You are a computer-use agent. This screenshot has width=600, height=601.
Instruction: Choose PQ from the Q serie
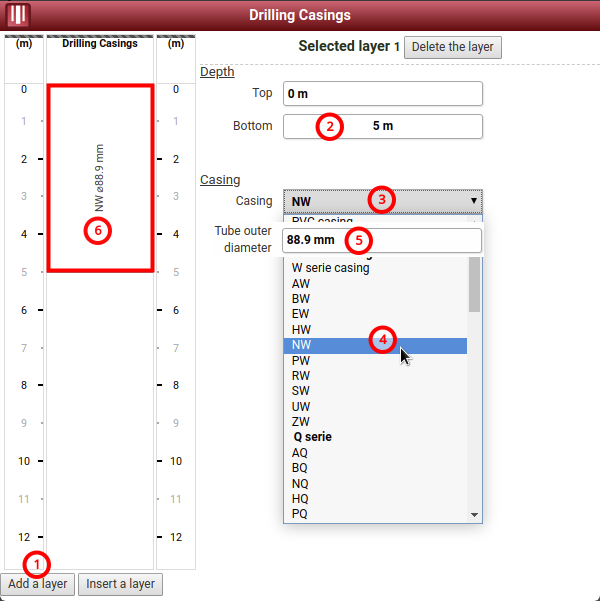[301, 514]
